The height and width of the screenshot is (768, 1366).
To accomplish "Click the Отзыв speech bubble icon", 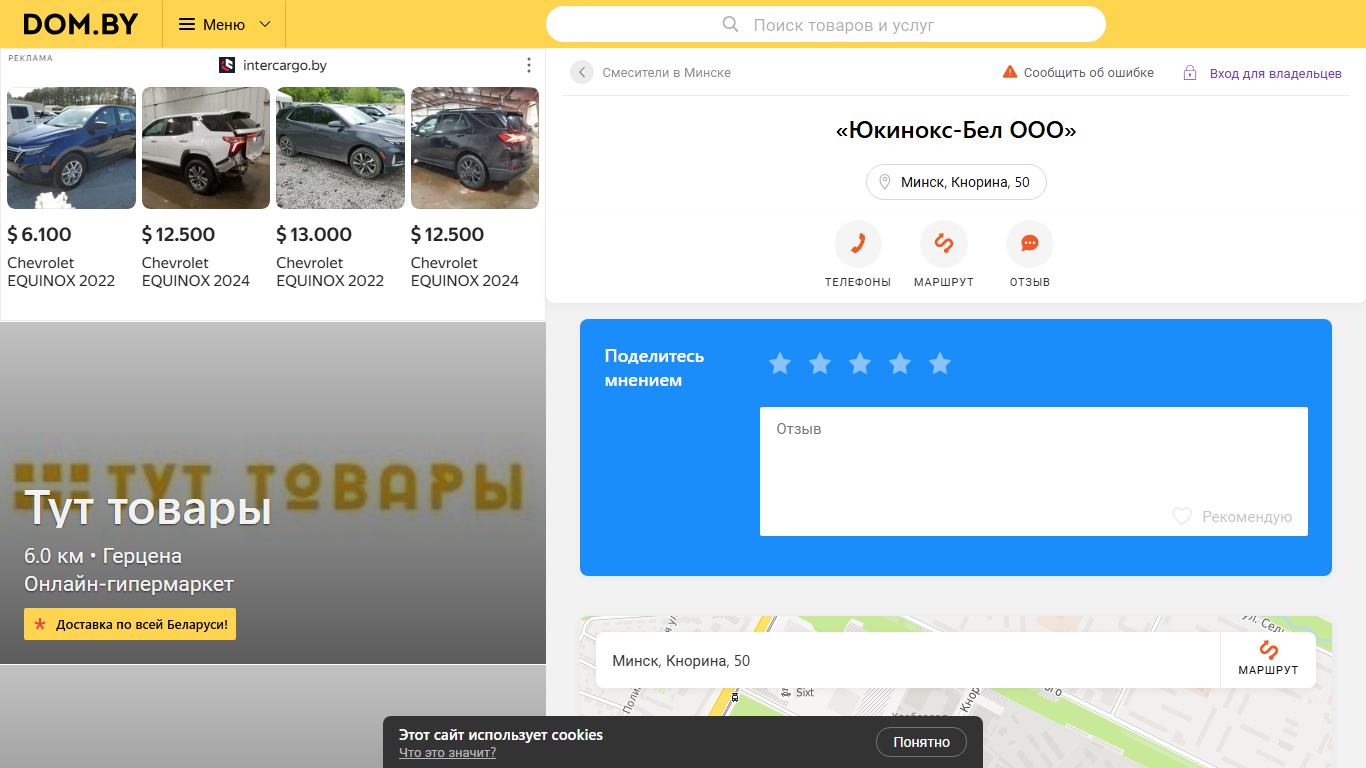I will pos(1030,244).
